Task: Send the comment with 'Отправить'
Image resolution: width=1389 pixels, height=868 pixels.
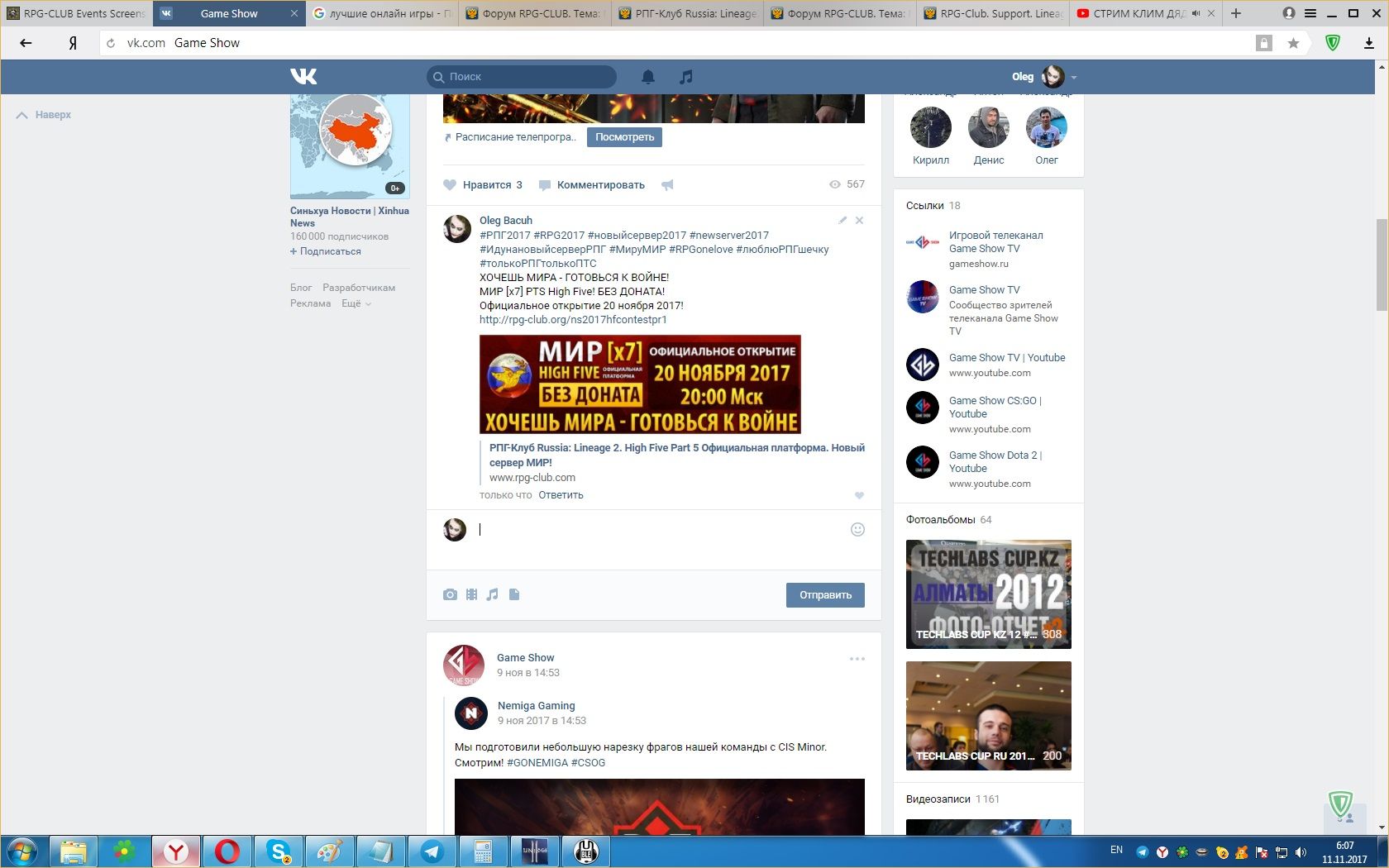Action: 825,595
